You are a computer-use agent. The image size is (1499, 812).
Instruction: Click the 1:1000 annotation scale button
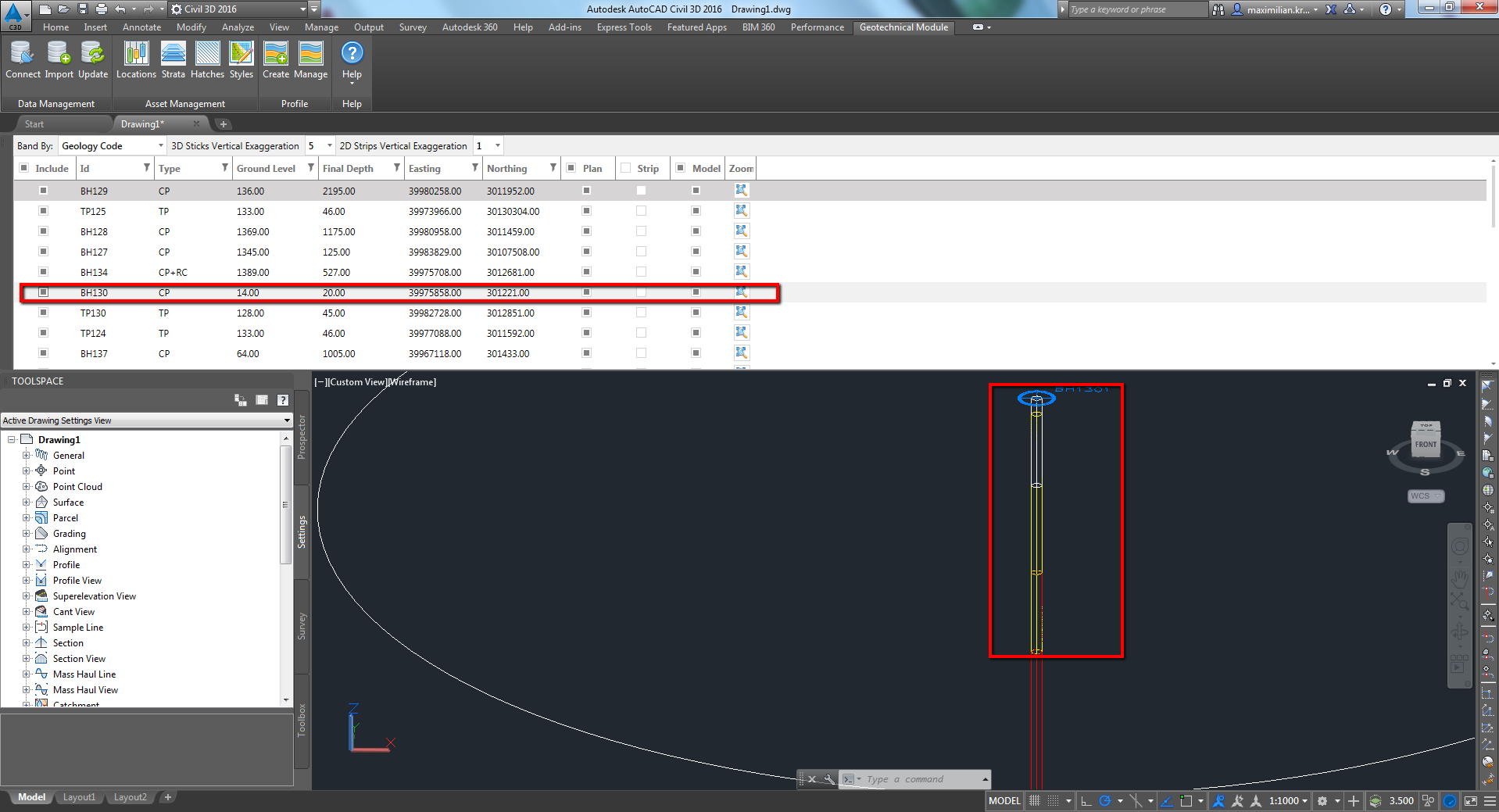pyautogui.click(x=1288, y=800)
